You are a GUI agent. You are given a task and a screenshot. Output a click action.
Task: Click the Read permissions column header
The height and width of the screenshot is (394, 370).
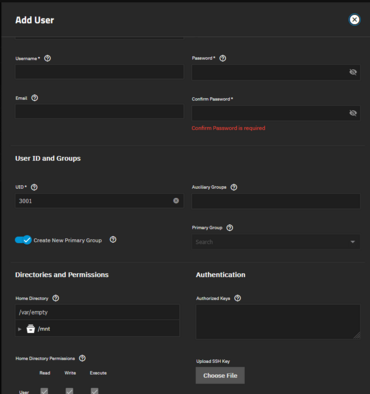[45, 373]
